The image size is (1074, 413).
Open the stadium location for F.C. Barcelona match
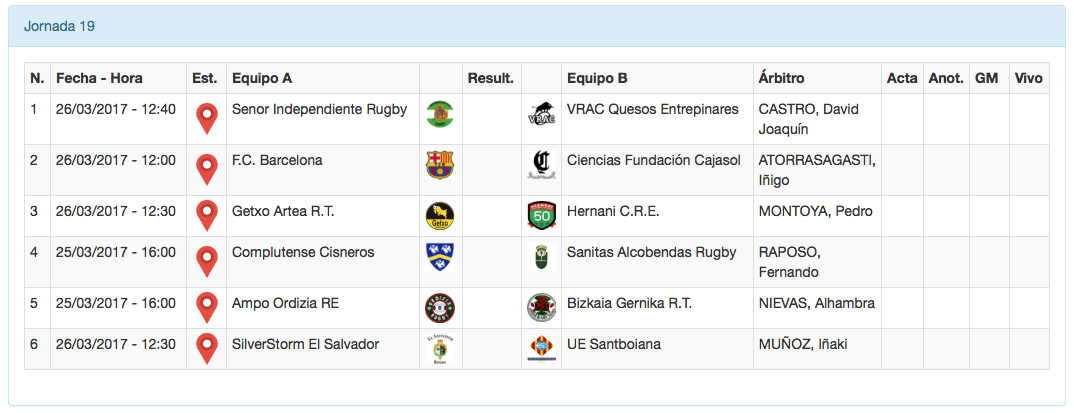click(x=206, y=170)
